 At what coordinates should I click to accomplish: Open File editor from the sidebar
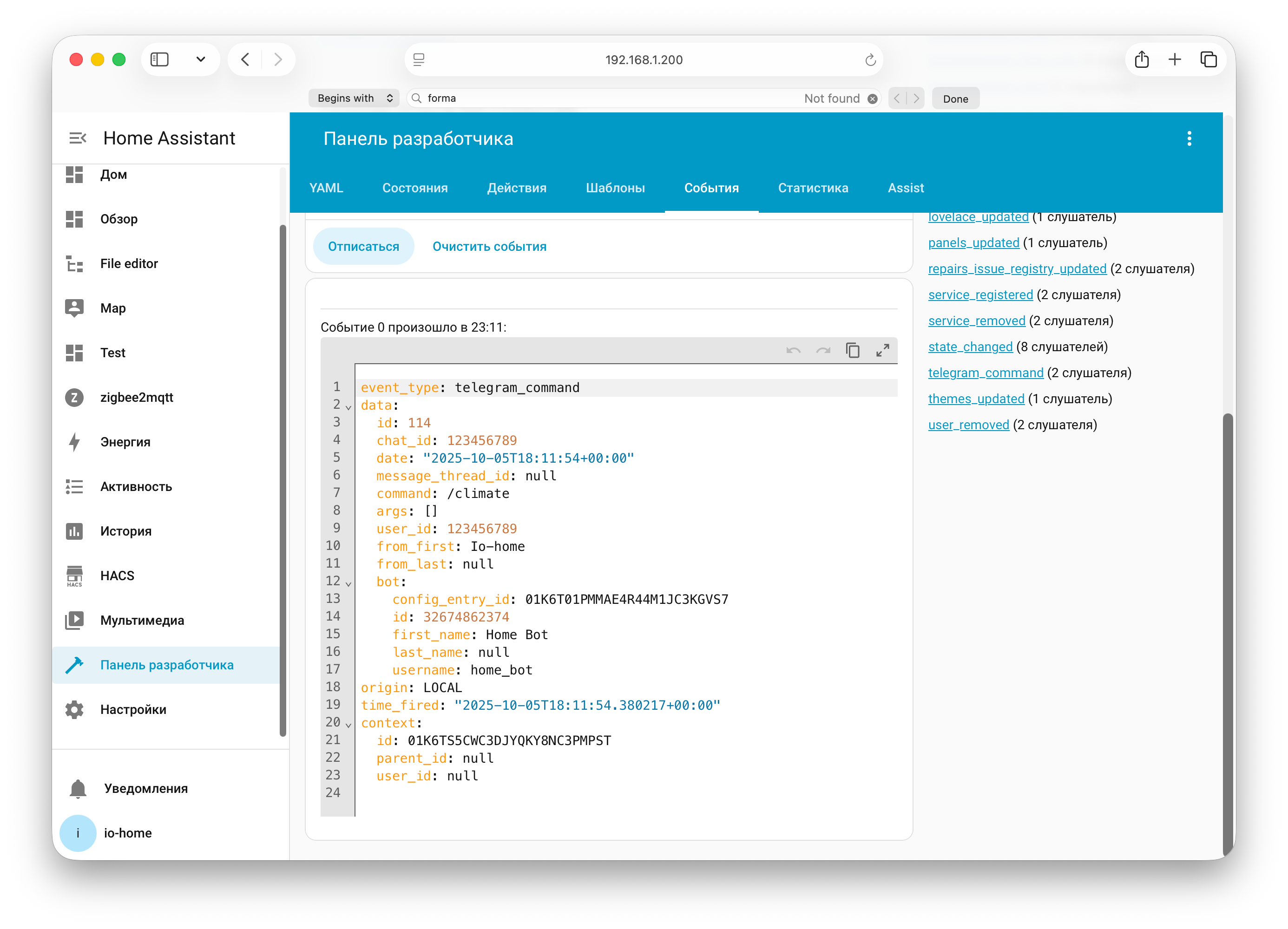[x=129, y=263]
